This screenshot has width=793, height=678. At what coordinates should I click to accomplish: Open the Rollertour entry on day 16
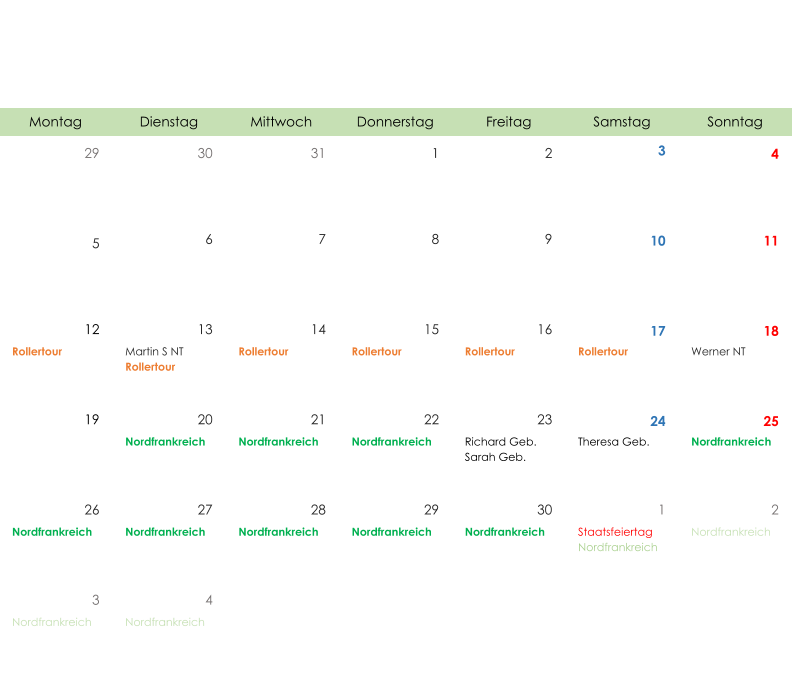click(490, 351)
